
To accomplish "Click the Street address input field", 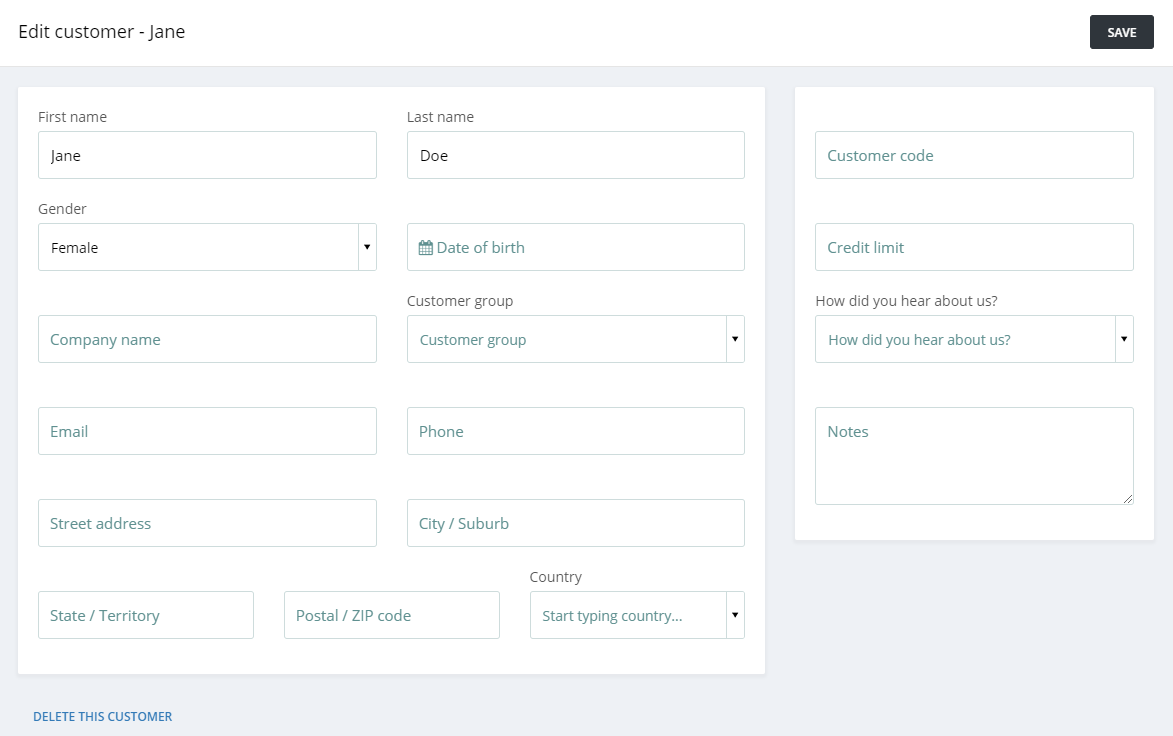I will tap(207, 523).
